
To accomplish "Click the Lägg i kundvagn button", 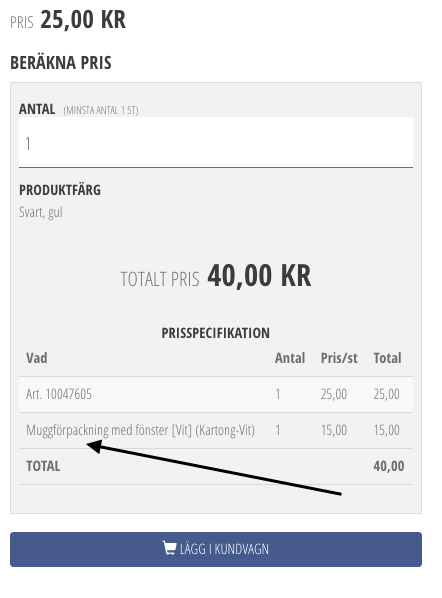I will [216, 549].
